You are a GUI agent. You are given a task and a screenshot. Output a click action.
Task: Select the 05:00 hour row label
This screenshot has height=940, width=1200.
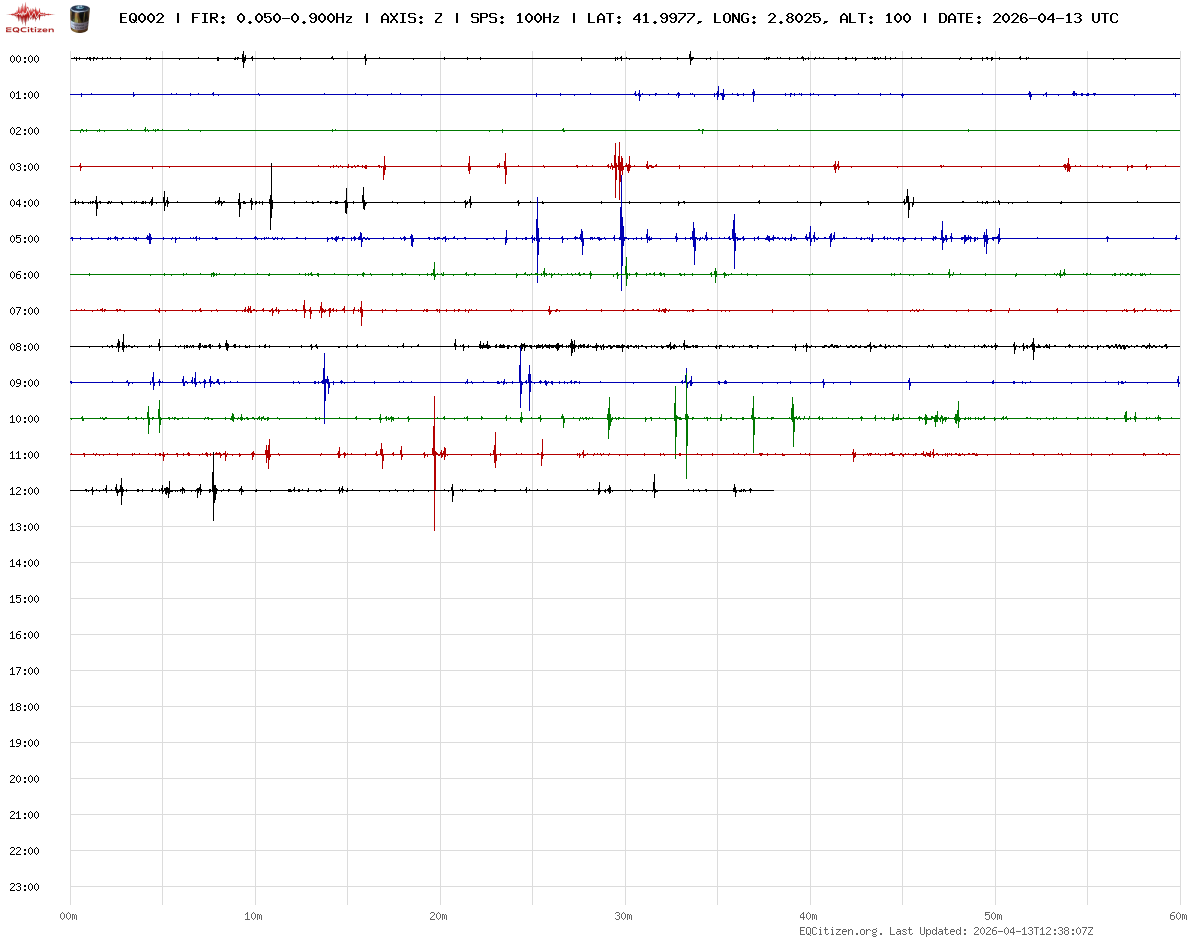tap(24, 239)
